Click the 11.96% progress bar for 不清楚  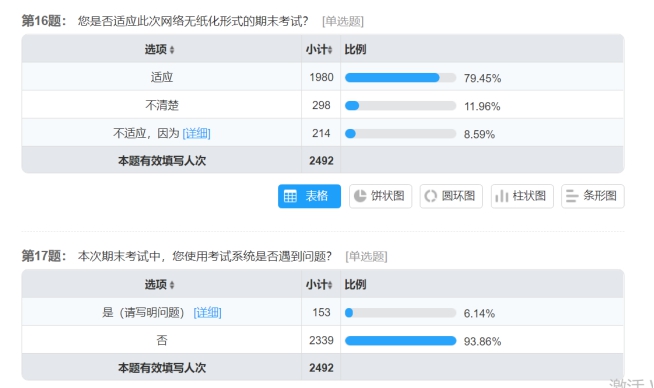coord(400,106)
